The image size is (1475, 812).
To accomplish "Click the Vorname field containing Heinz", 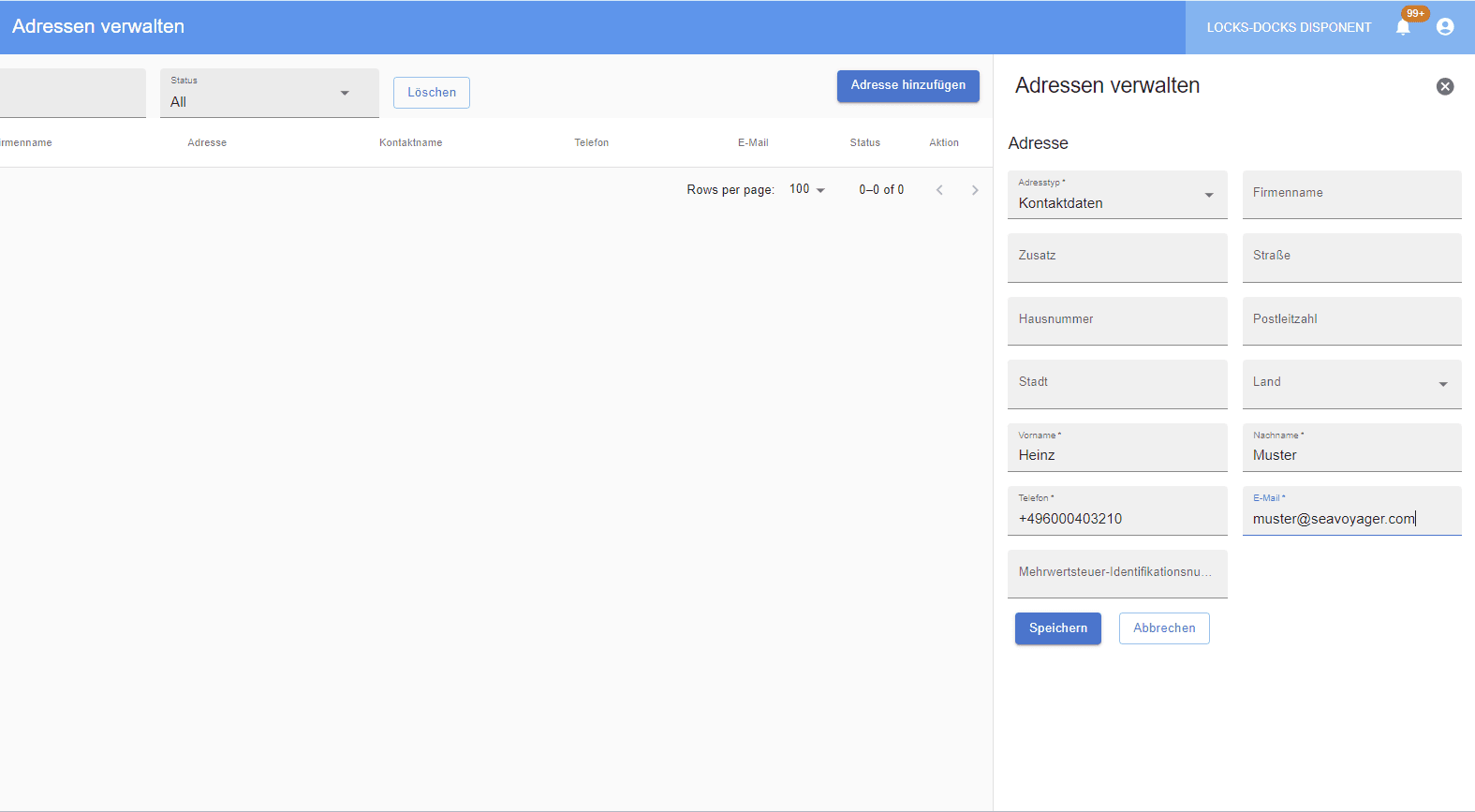I will click(1117, 448).
